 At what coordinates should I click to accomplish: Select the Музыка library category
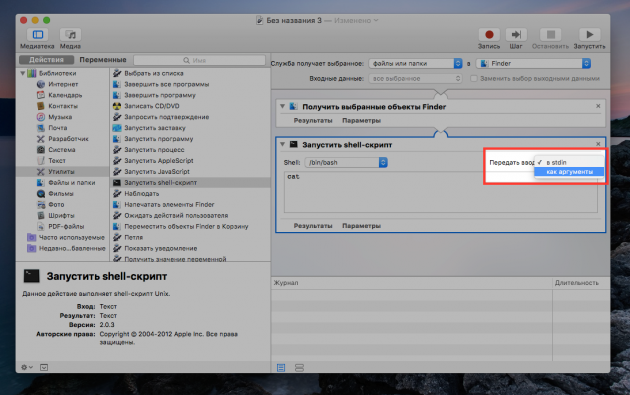tap(60, 117)
